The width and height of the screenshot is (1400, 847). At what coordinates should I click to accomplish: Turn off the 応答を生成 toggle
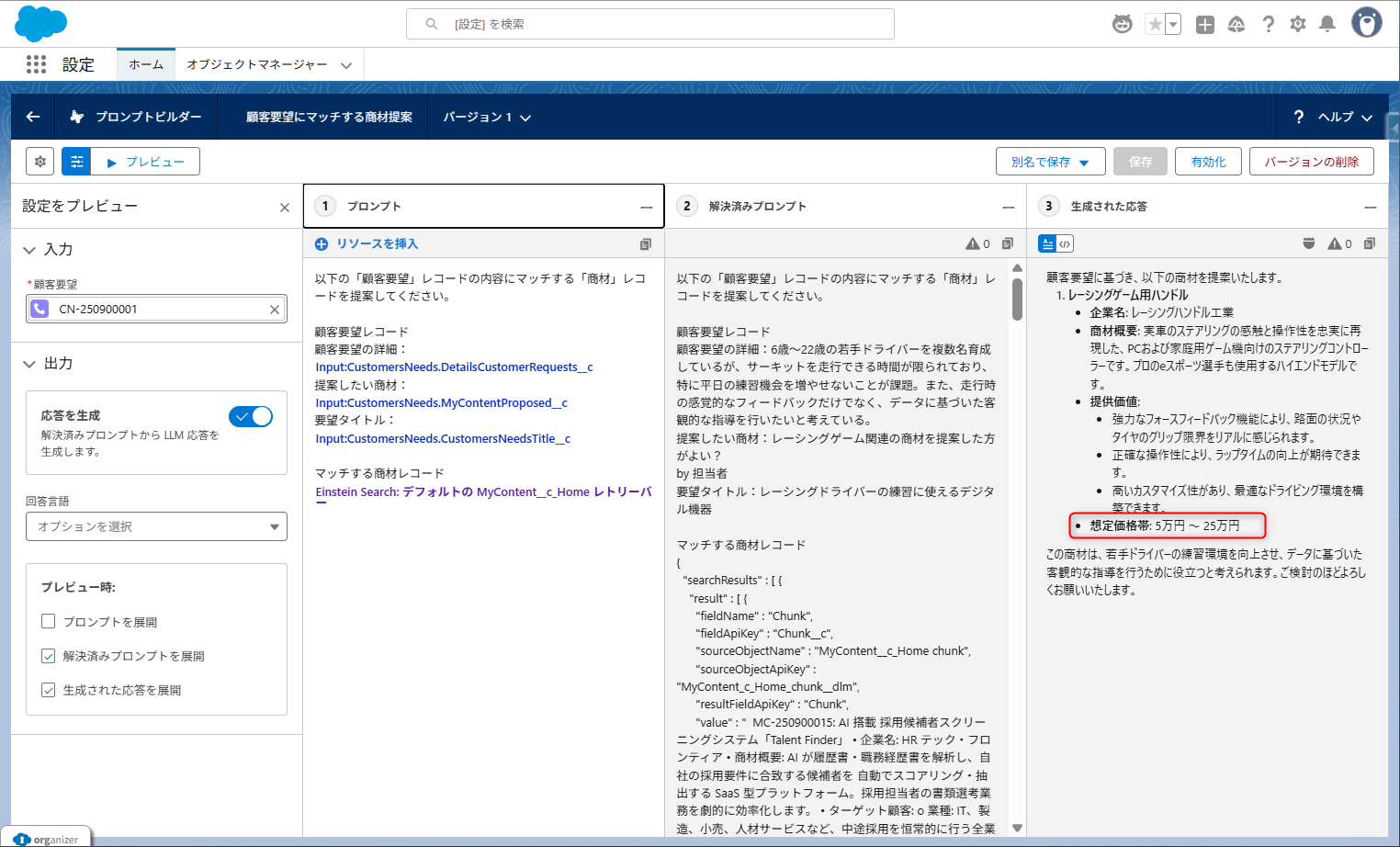251,416
